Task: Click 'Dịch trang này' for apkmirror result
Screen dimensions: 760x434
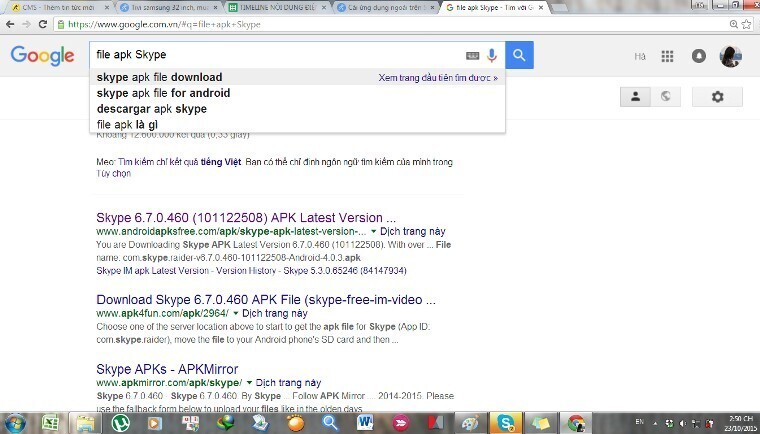Action: (x=288, y=383)
